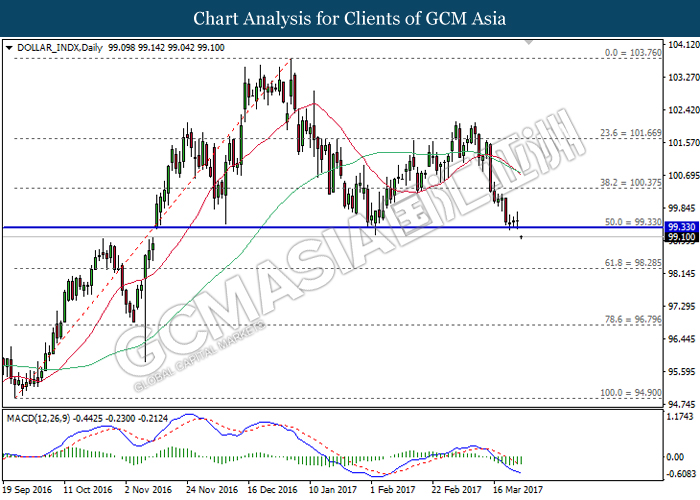Click the 96.445 price axis value
This screenshot has width=700, height=500.
pos(681,339)
